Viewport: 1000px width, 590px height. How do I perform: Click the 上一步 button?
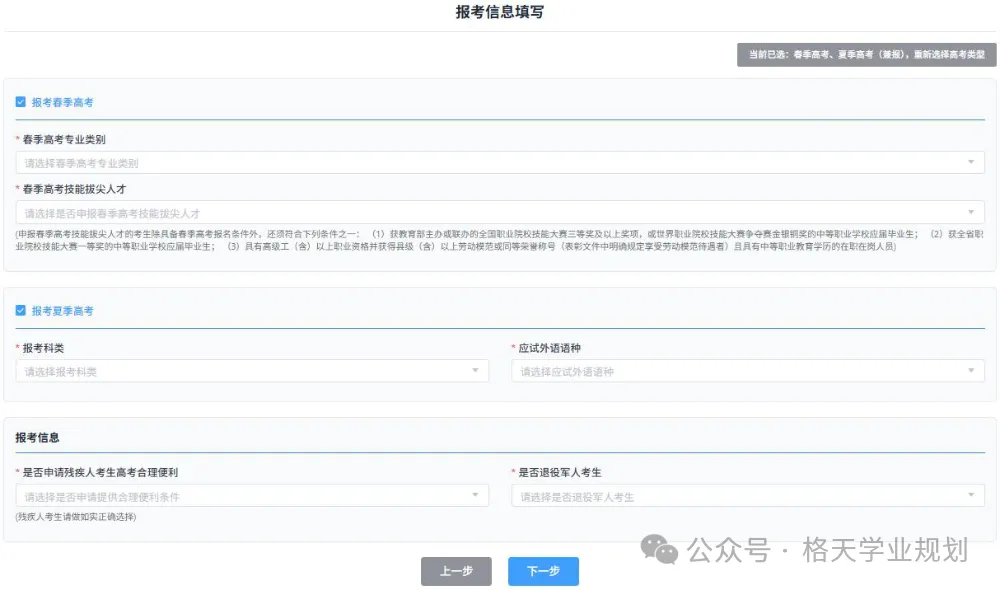click(456, 571)
